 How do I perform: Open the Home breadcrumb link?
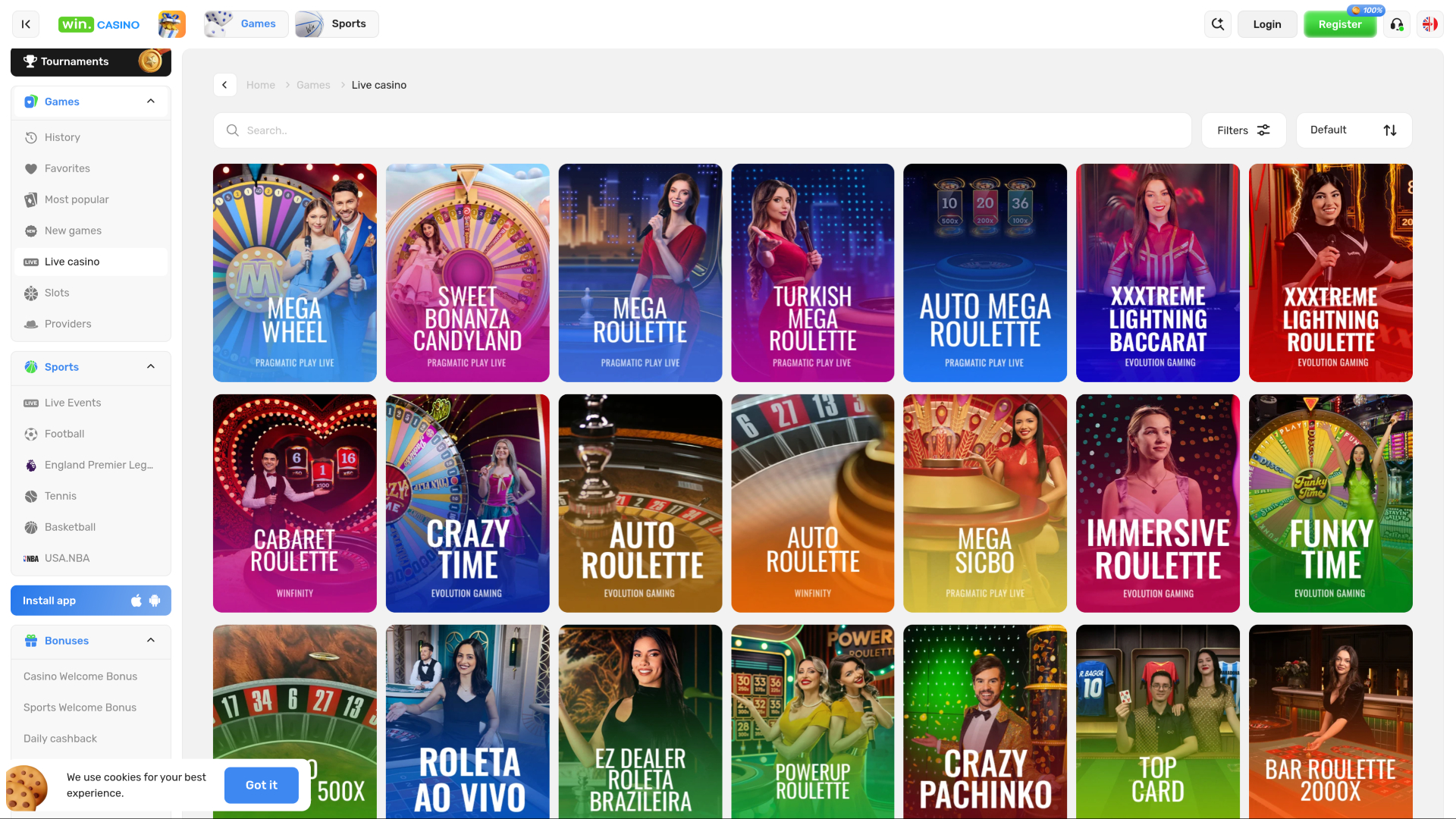[x=261, y=85]
